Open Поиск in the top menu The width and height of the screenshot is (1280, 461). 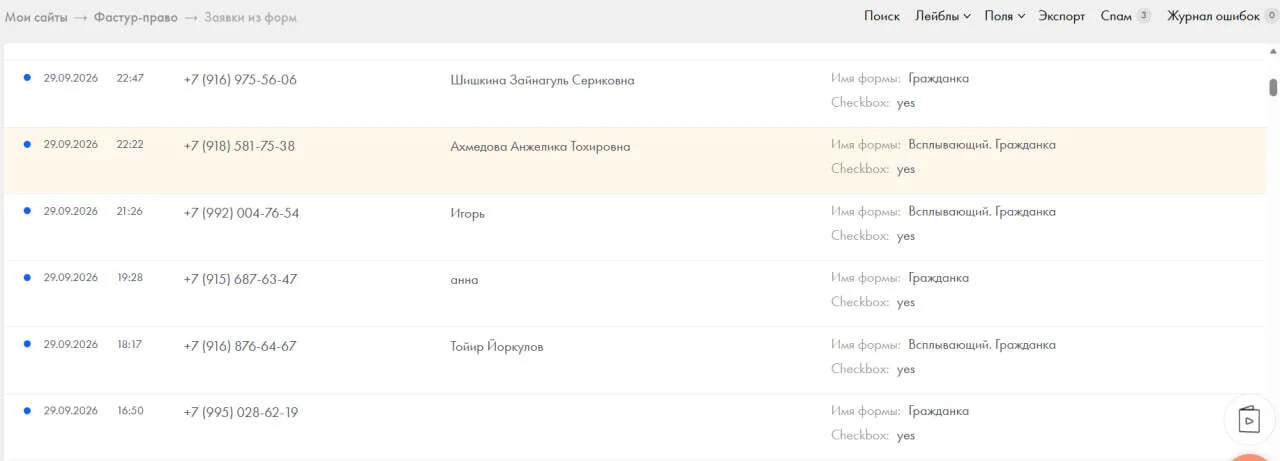[x=882, y=16]
